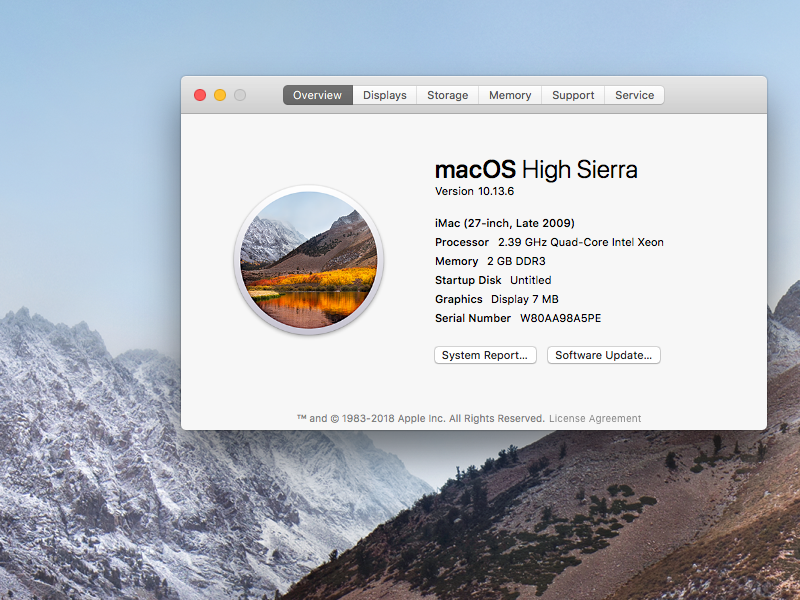The height and width of the screenshot is (600, 800).
Task: Click the iMac (27-inch, Late 2009) model text
Action: click(504, 223)
